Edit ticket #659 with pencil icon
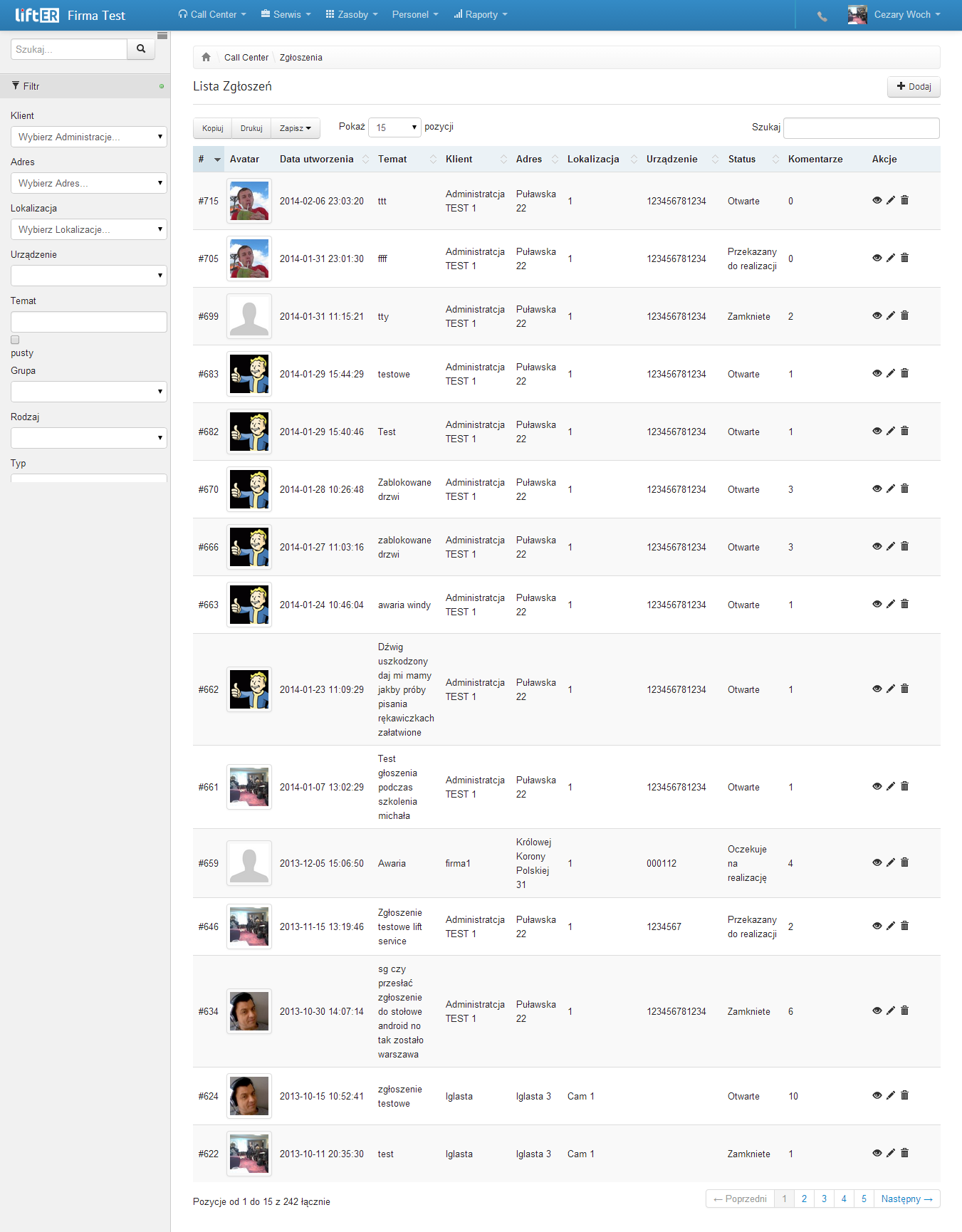The width and height of the screenshot is (962, 1232). [890, 862]
